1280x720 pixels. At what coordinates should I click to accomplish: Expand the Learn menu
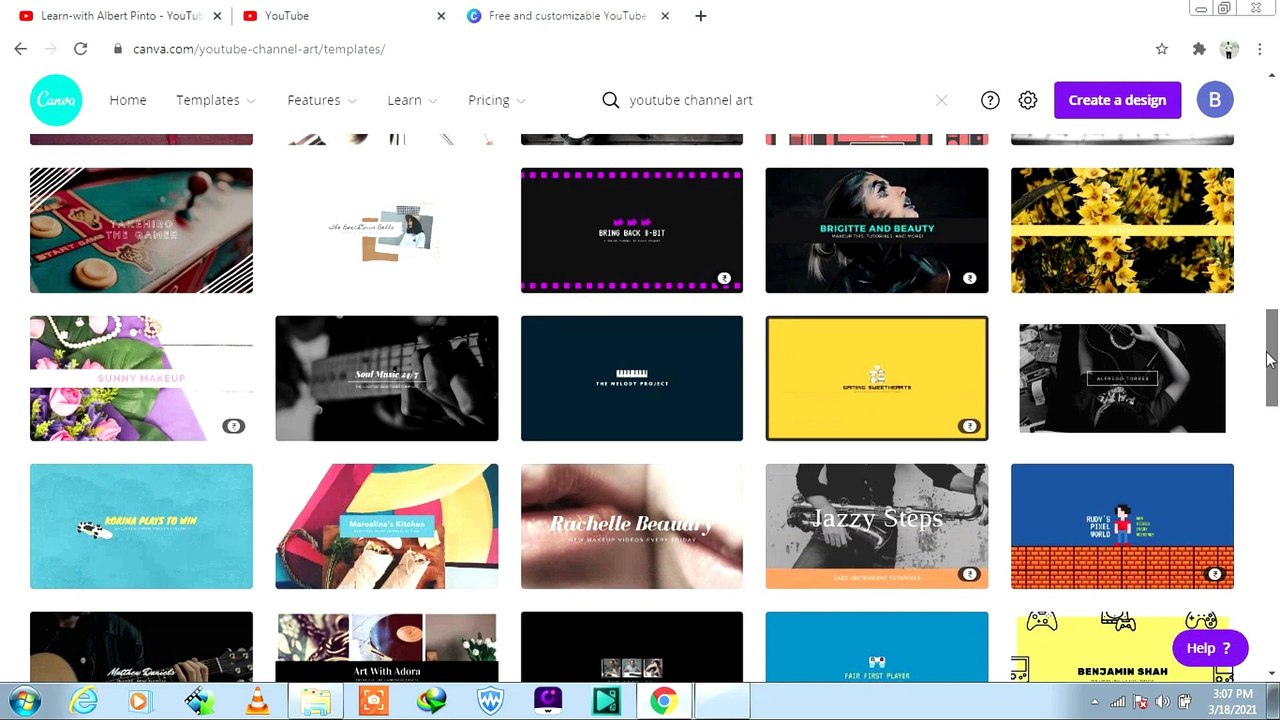click(x=412, y=100)
